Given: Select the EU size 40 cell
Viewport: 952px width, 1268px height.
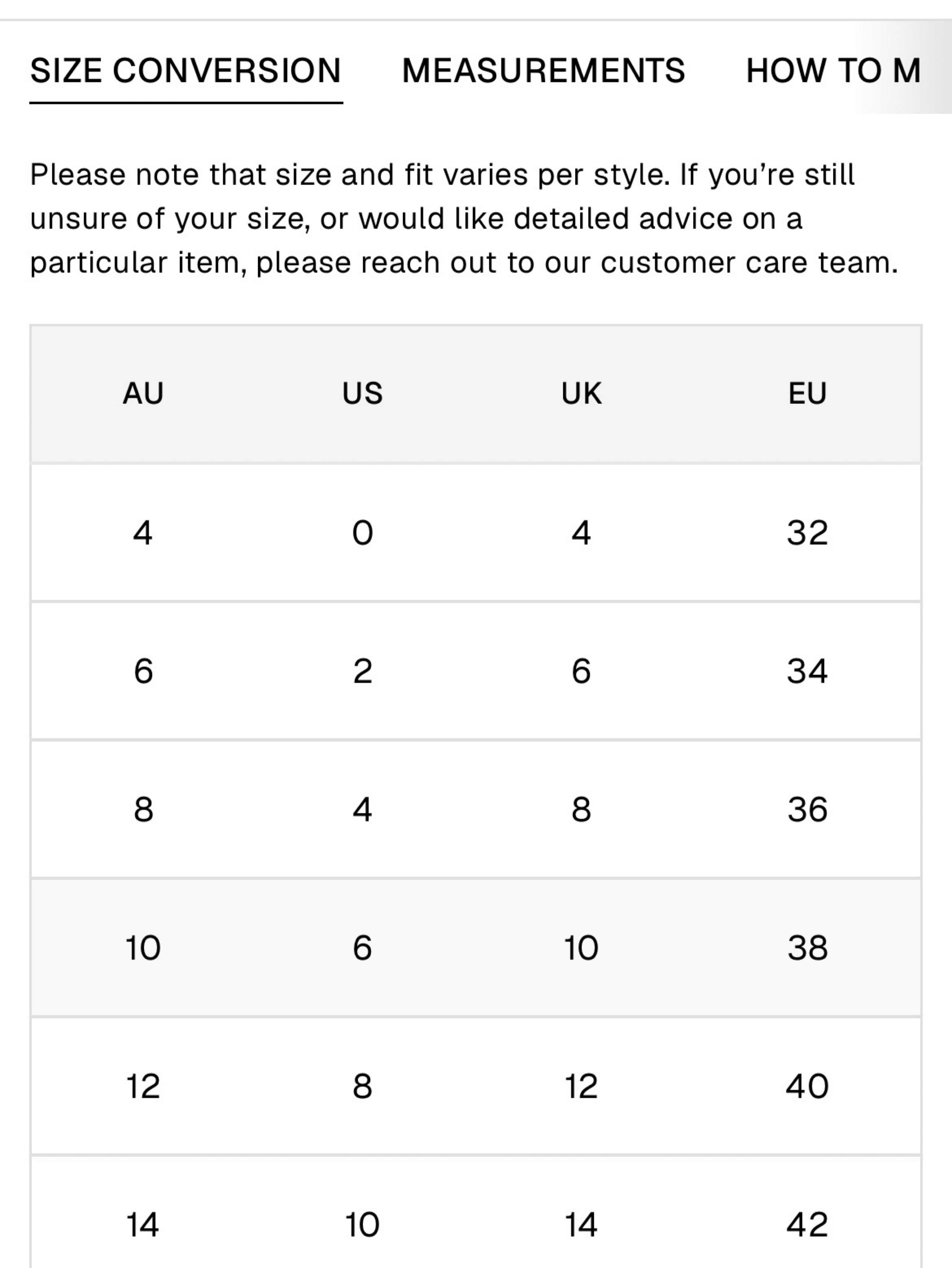Looking at the screenshot, I should (x=807, y=1086).
